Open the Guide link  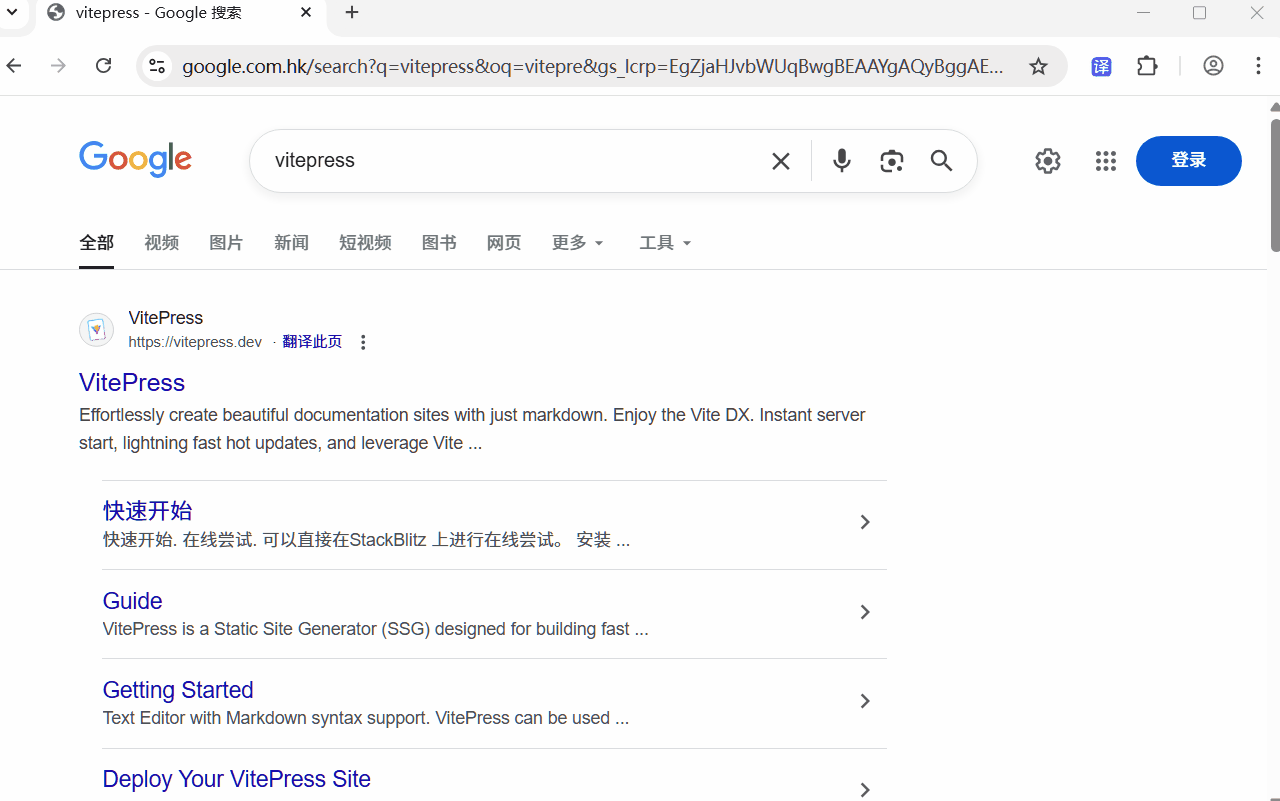132,600
